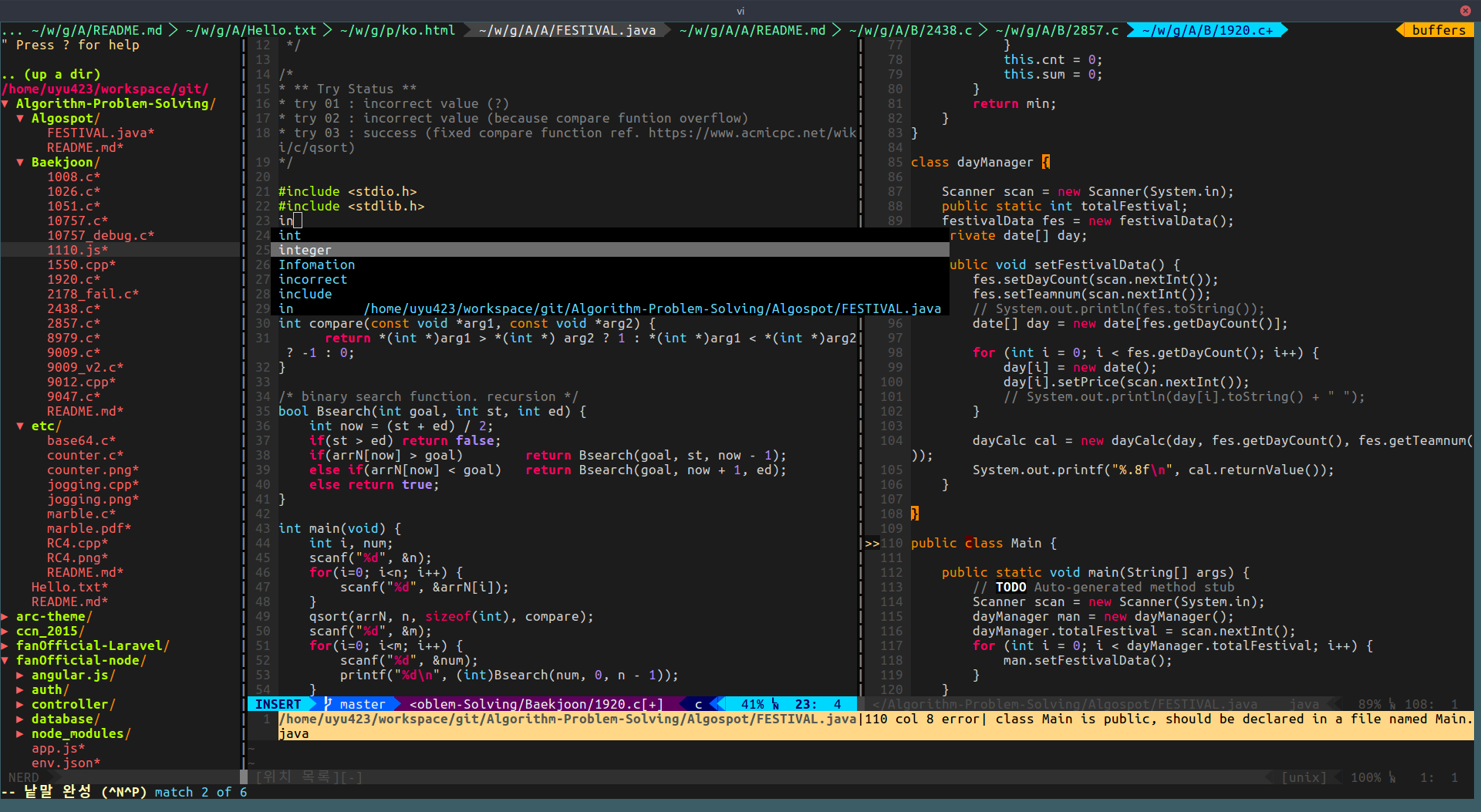
Task: Click the 'class dayManager' declaration line
Action: [980, 162]
